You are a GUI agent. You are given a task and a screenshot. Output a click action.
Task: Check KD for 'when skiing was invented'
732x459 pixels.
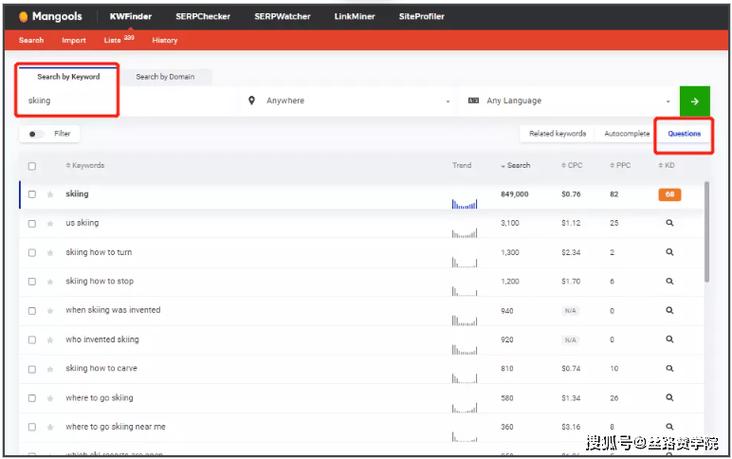(669, 311)
